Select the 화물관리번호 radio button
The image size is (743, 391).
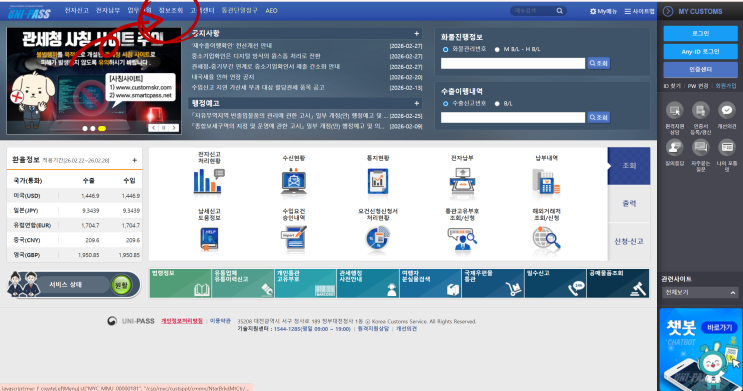click(x=445, y=49)
